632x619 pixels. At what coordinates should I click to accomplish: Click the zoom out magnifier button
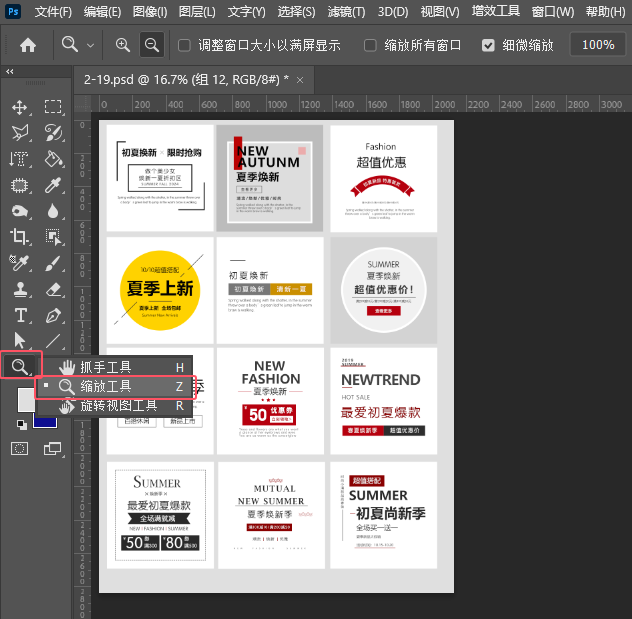[x=152, y=45]
